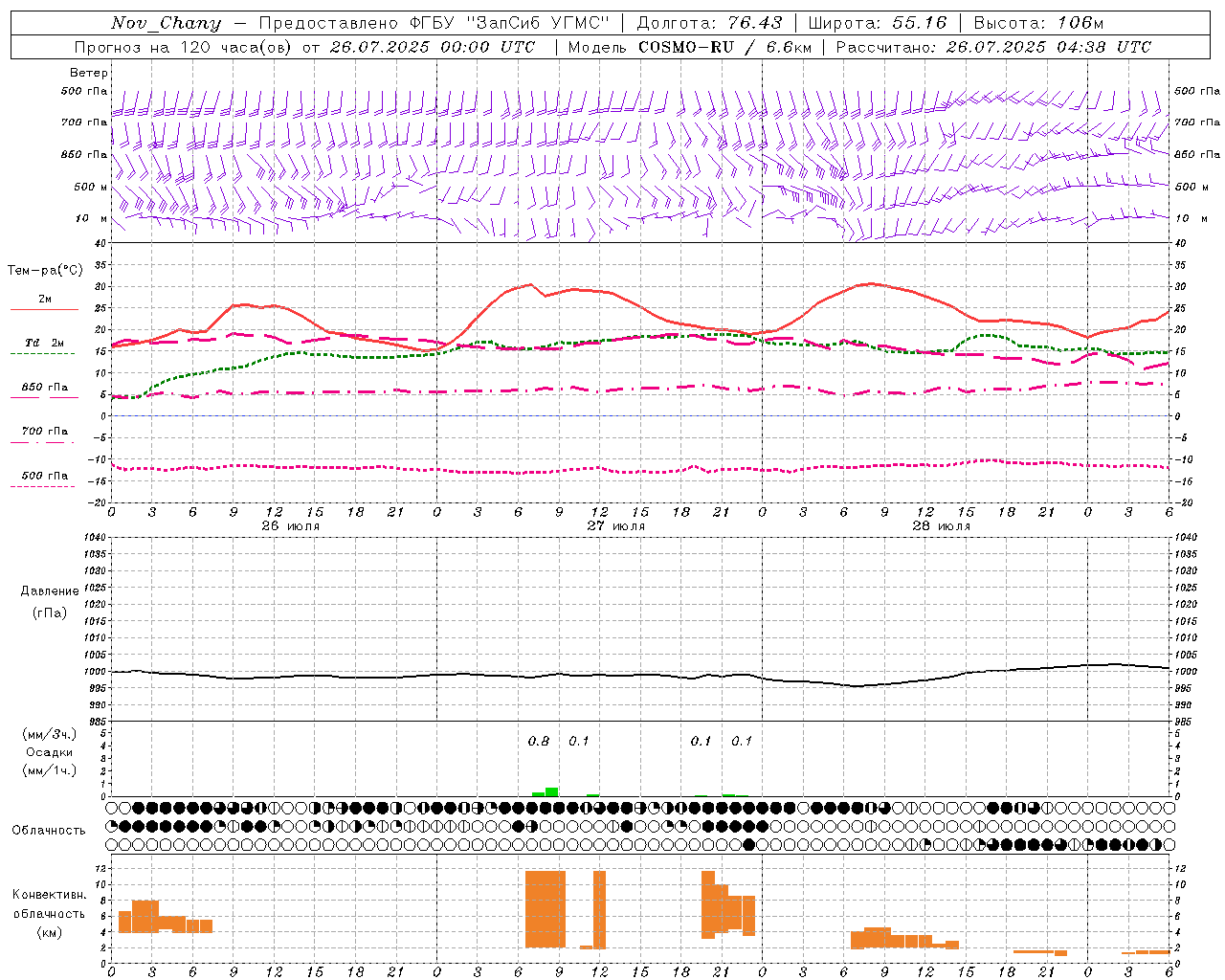
Task: Select the text Предоставлено ФГБУ "ЗапСиб УГМС"
Action: coord(434,23)
